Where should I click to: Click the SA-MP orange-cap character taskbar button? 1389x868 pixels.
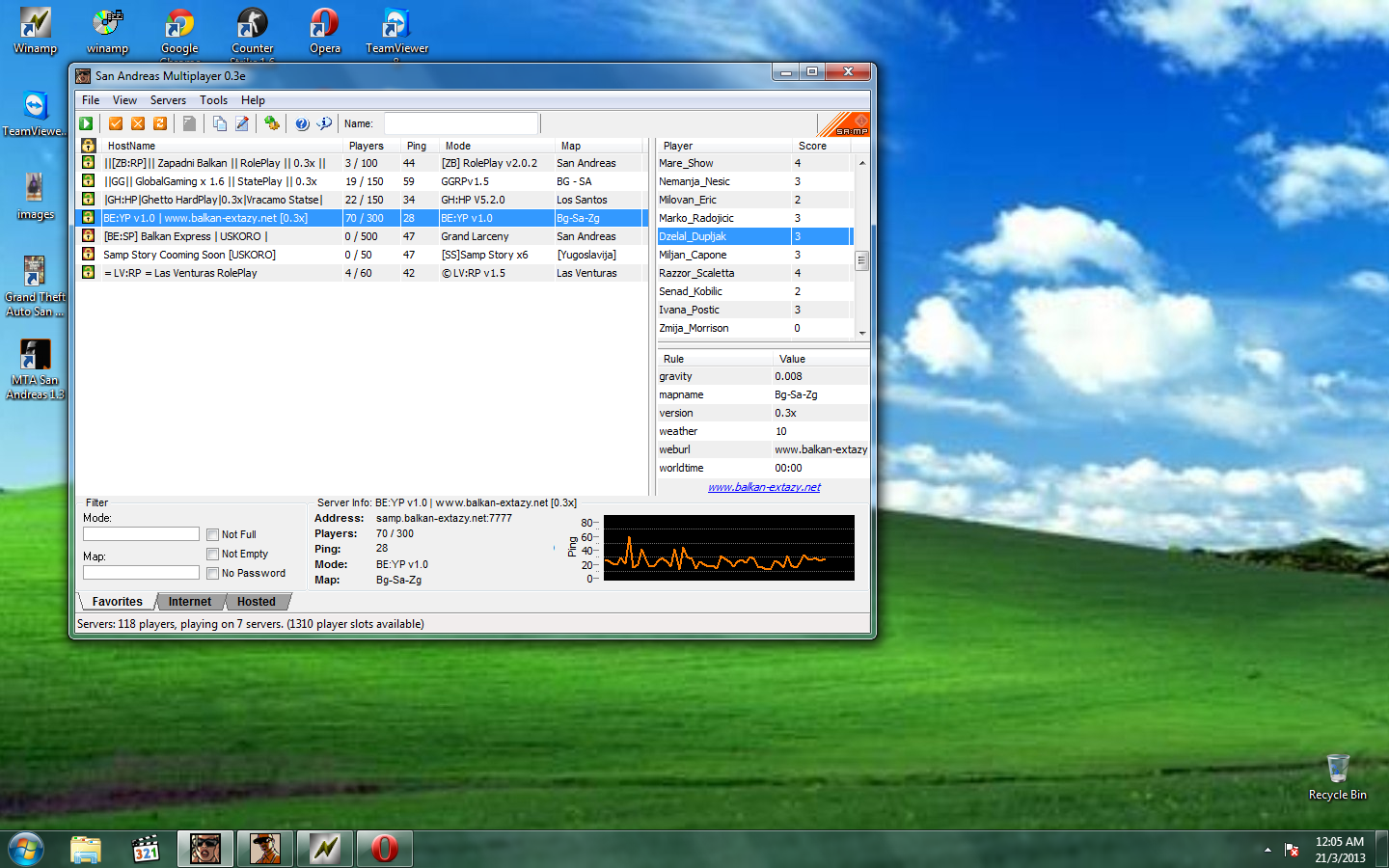tap(265, 849)
